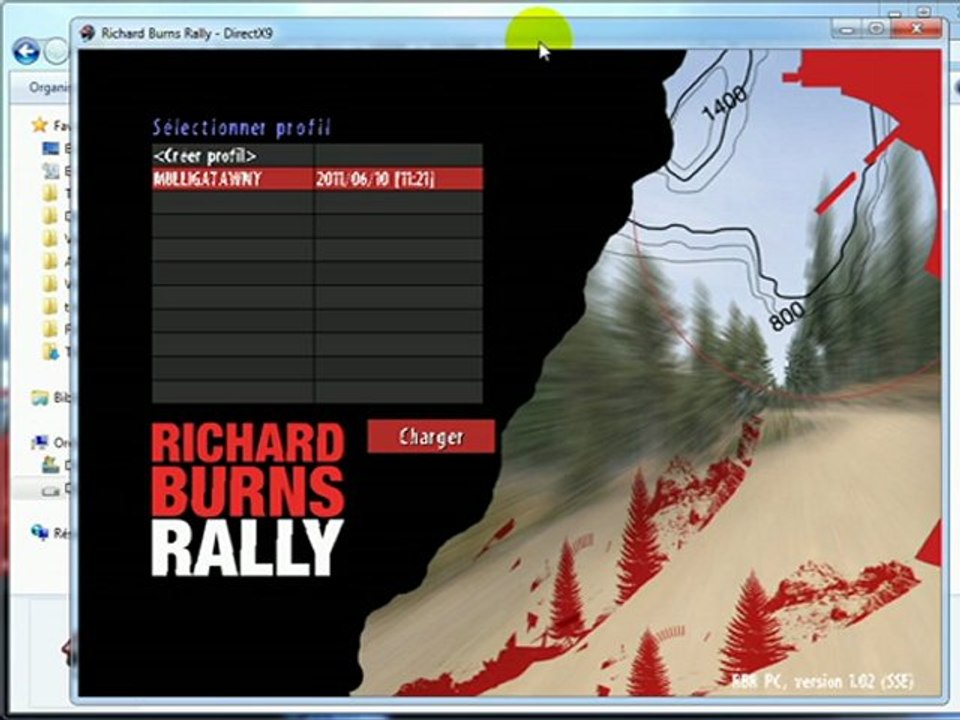This screenshot has height=720, width=960.
Task: Click the Favorites star icon in Explorer
Action: tap(40, 126)
